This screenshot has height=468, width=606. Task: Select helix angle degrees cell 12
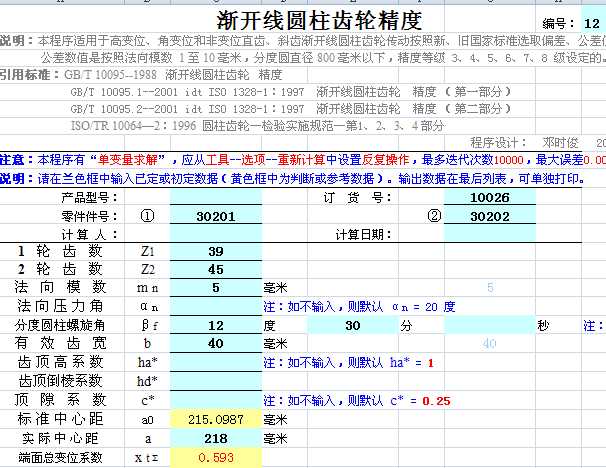coord(216,325)
